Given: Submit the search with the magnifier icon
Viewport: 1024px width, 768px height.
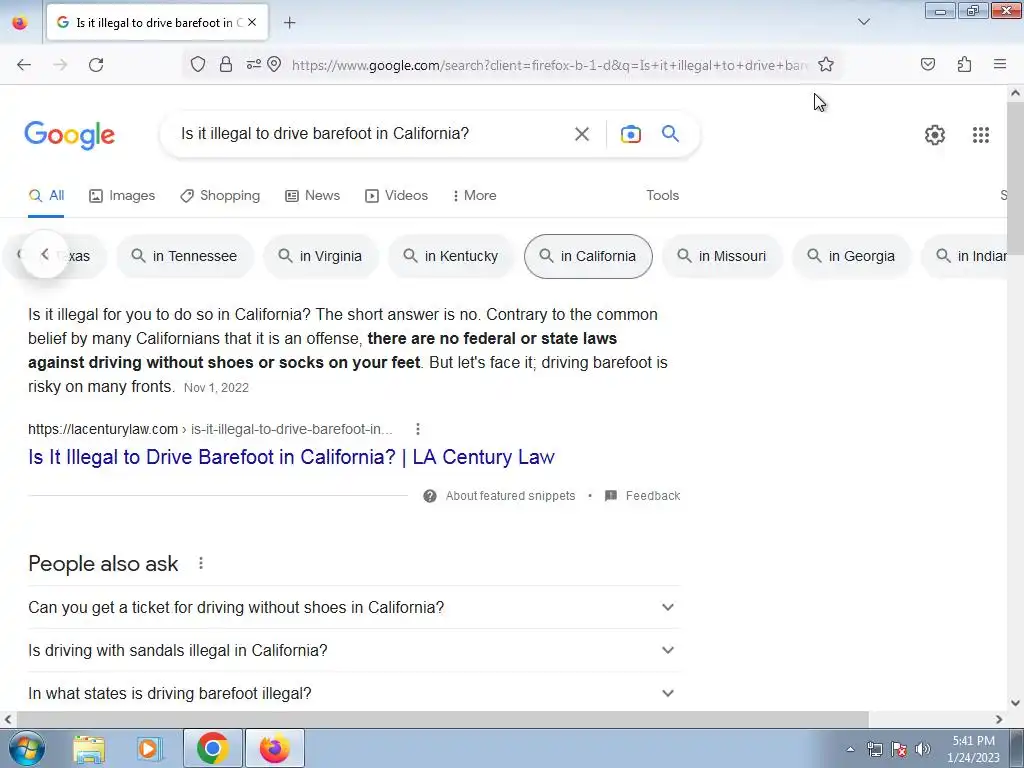Looking at the screenshot, I should pos(670,134).
